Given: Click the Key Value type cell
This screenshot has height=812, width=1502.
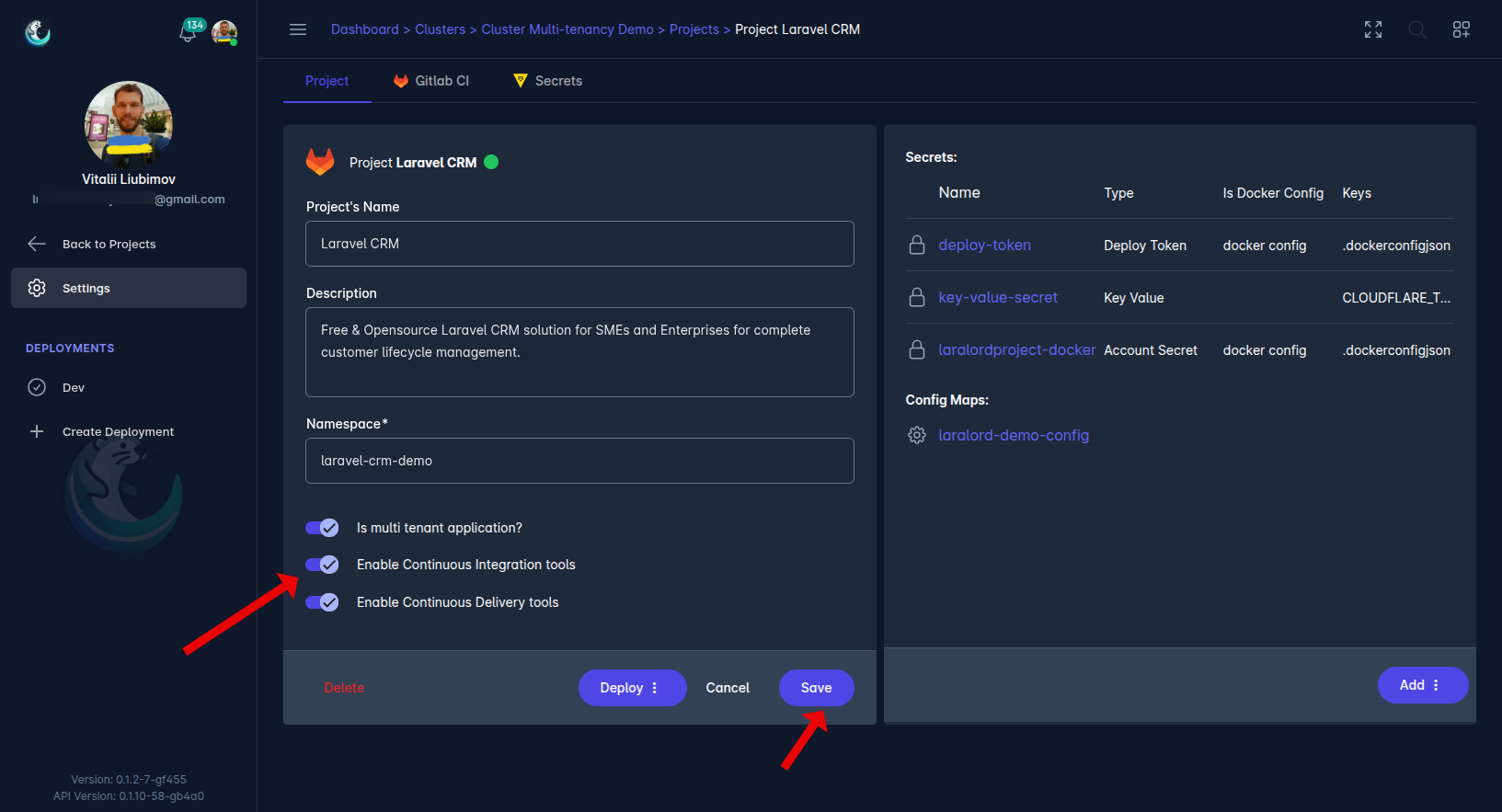Looking at the screenshot, I should click(x=1134, y=298).
